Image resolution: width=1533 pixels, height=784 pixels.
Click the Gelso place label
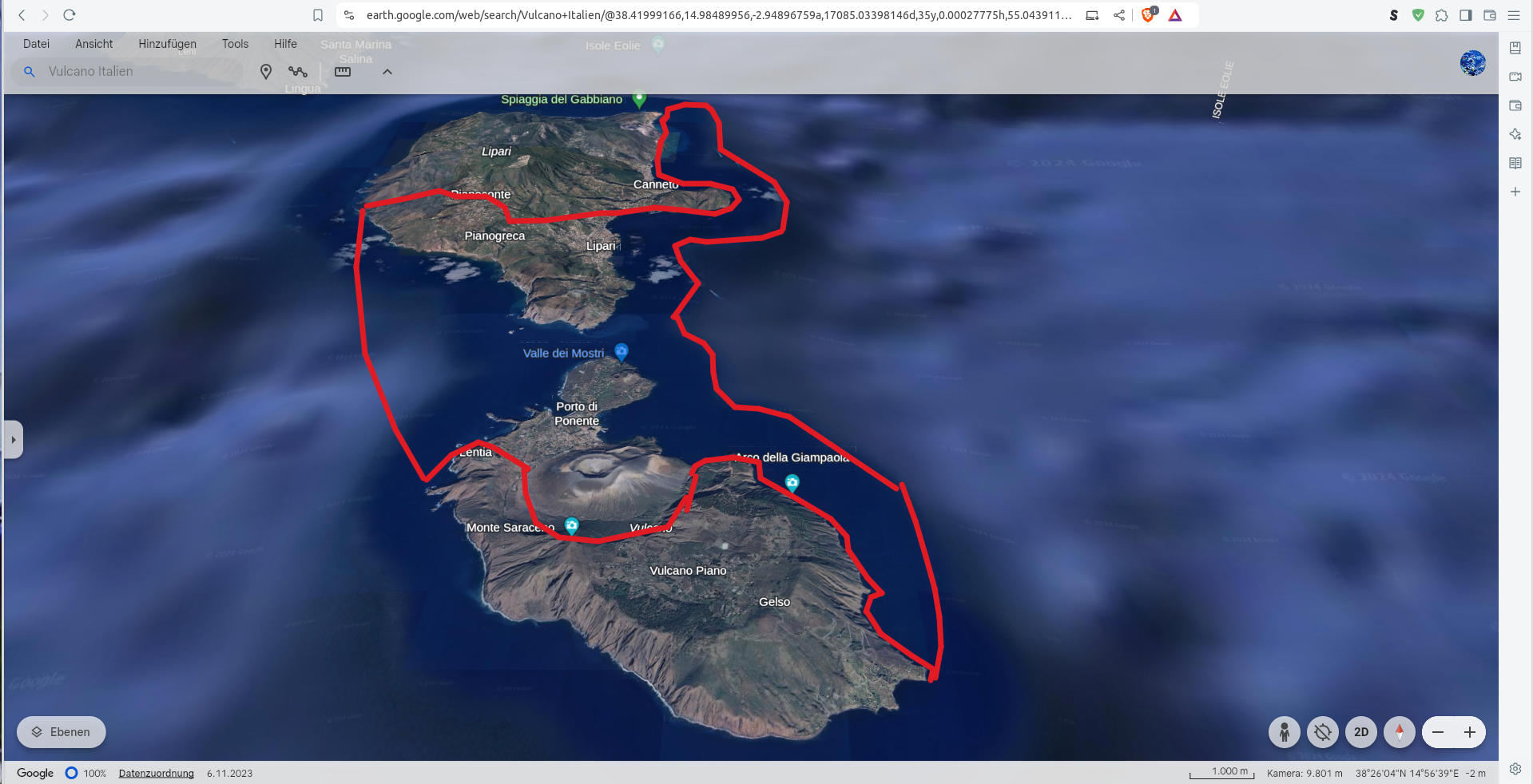point(774,602)
